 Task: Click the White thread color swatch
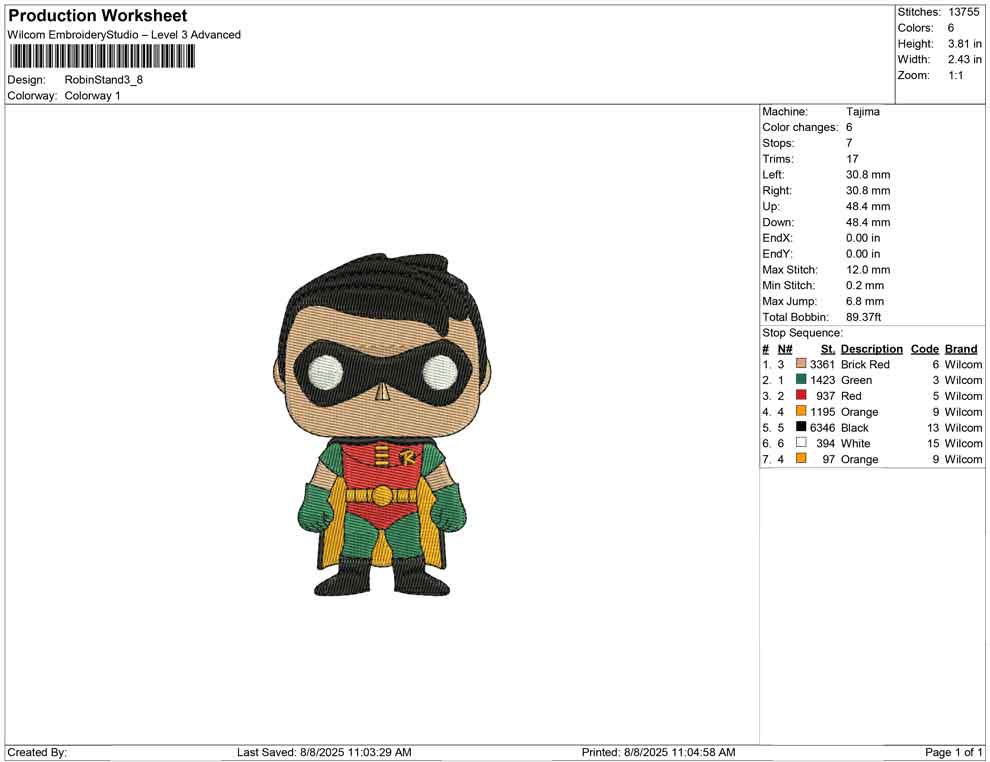point(801,443)
